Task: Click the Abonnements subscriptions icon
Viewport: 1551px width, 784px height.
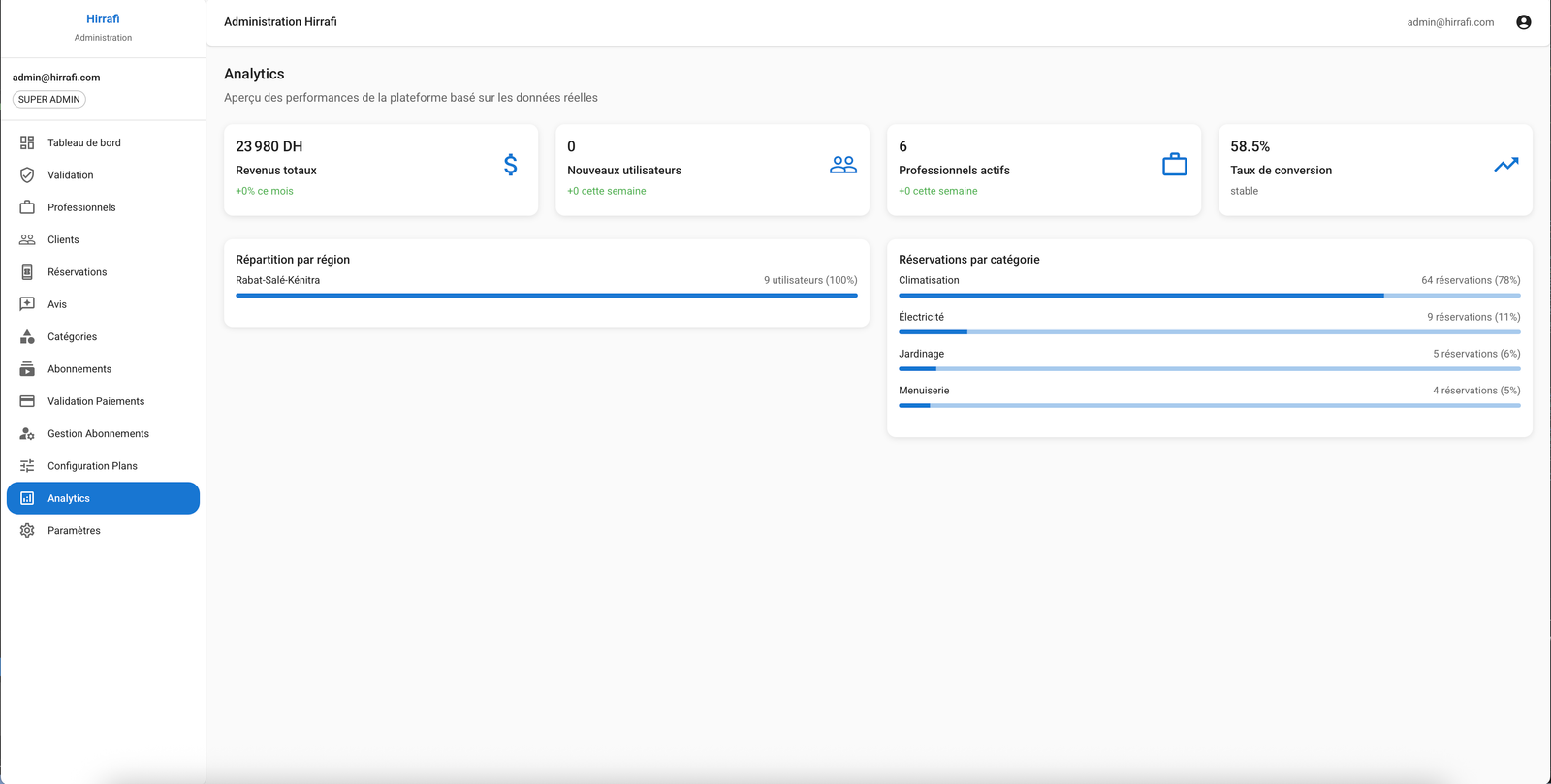Action: click(x=27, y=369)
